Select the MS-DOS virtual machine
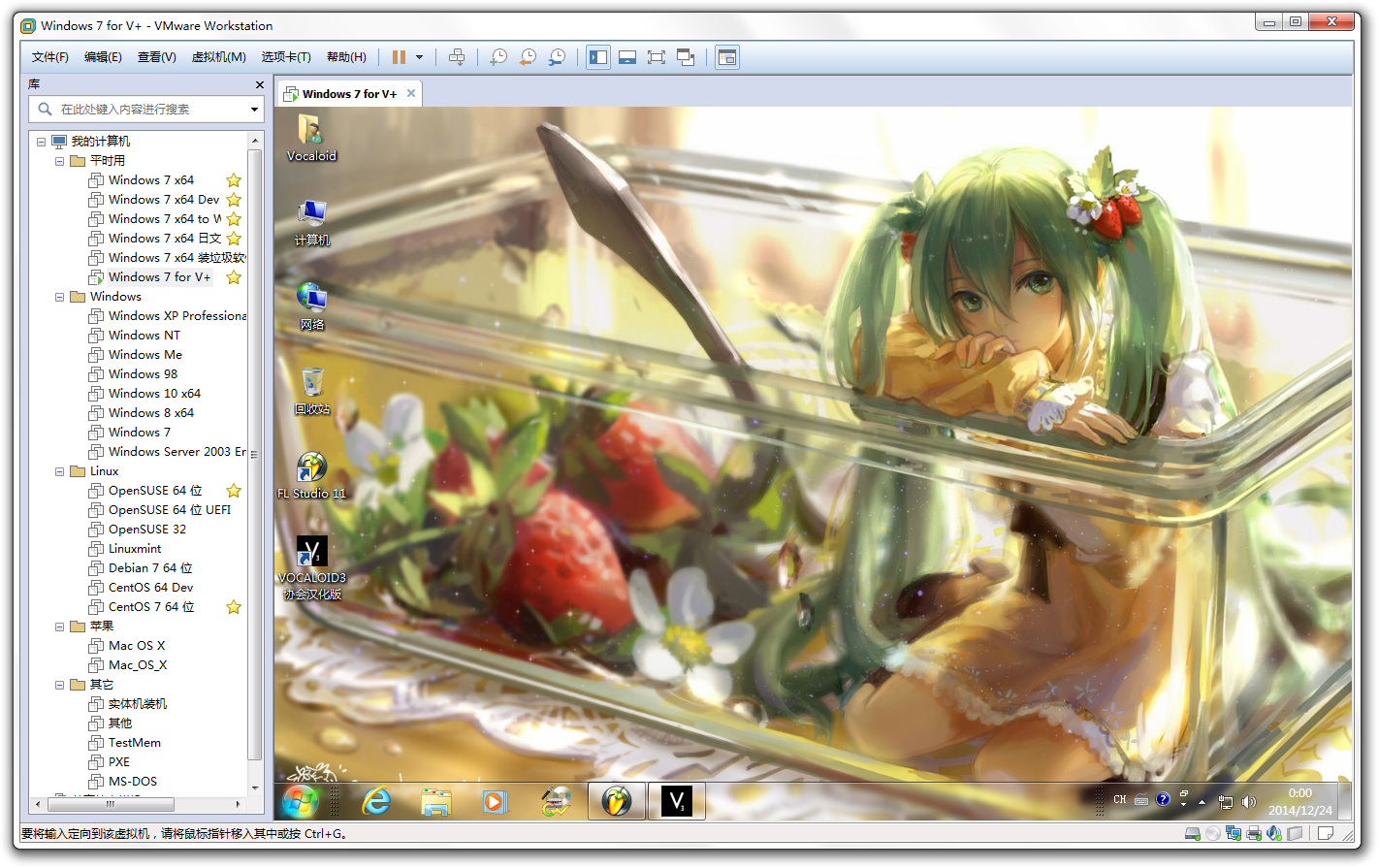The height and width of the screenshot is (868, 1379). pyautogui.click(x=123, y=782)
